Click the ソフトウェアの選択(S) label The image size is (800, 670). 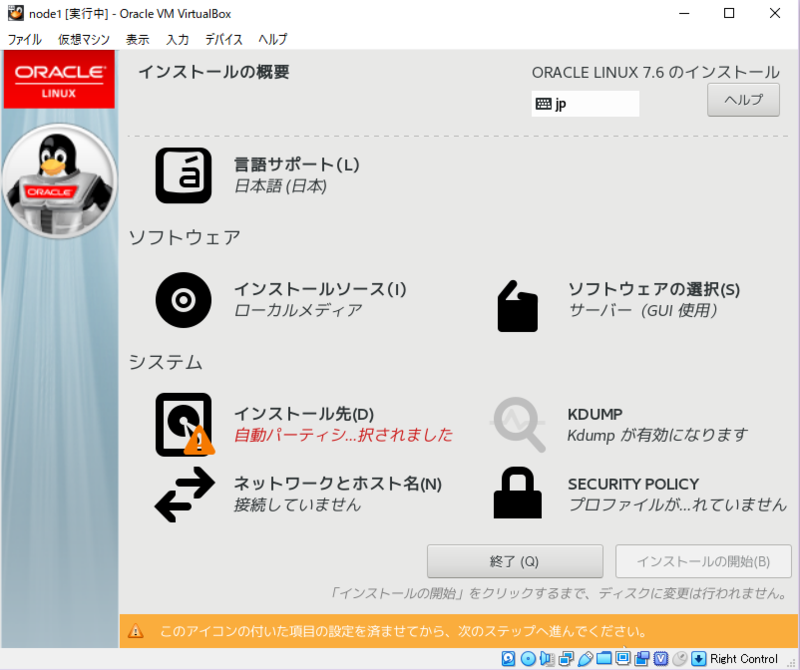[x=654, y=289]
